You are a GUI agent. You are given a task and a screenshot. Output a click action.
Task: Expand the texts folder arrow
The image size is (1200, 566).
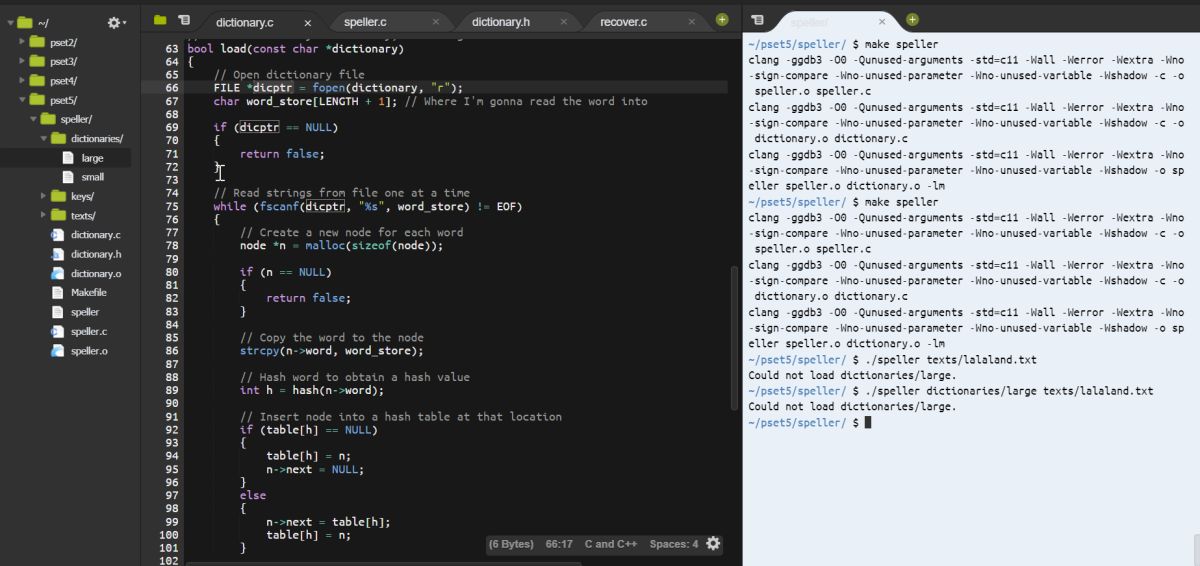[x=43, y=215]
